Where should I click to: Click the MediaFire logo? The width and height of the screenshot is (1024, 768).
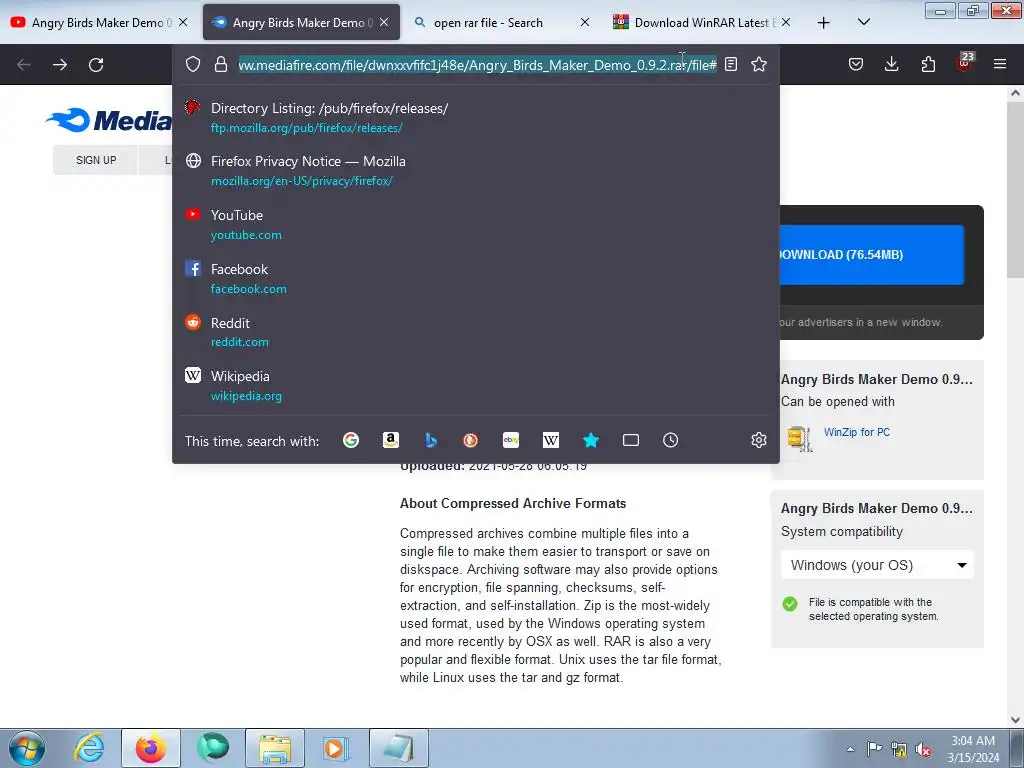coord(108,120)
